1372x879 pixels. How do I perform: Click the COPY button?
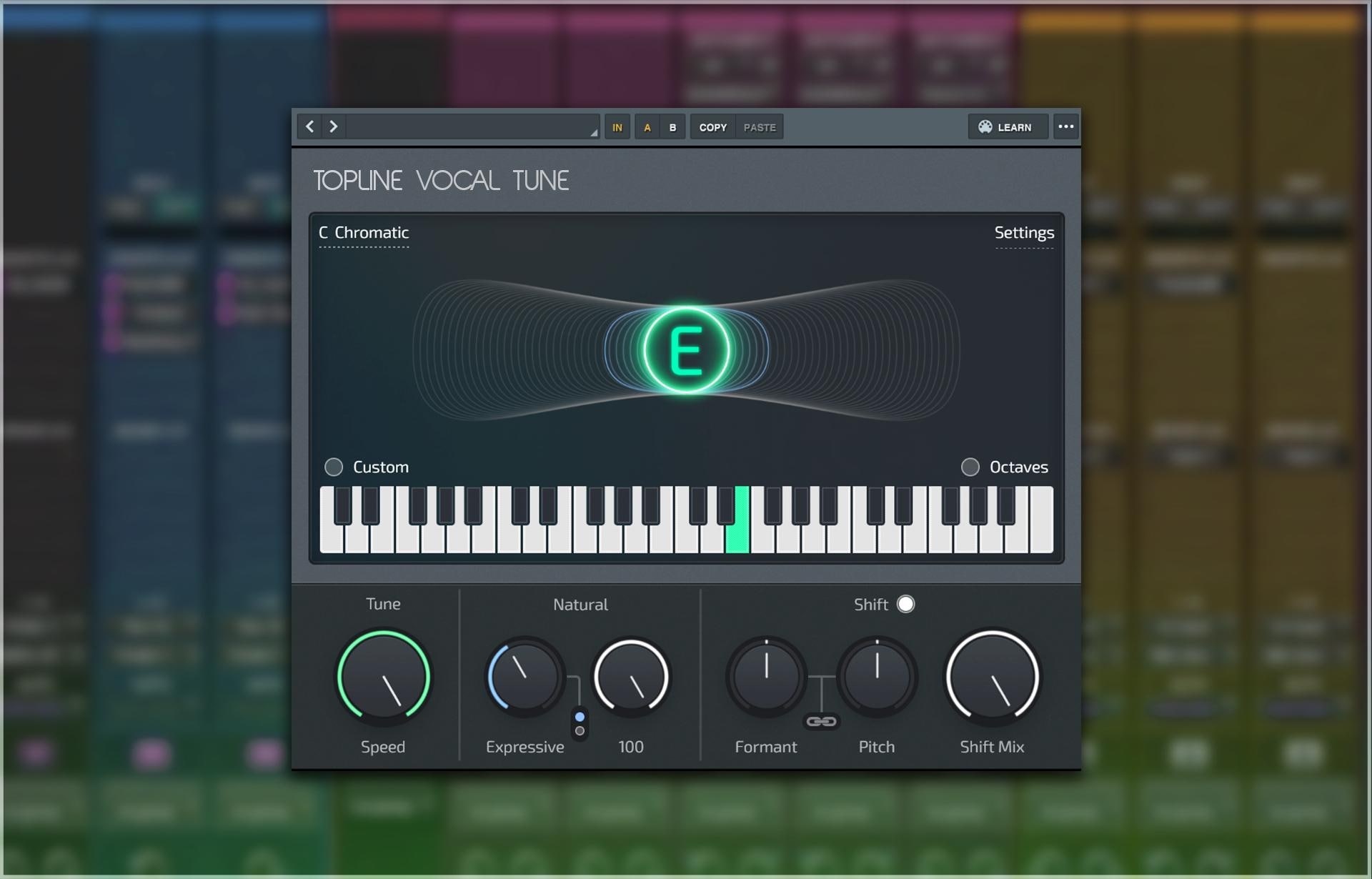pos(712,127)
